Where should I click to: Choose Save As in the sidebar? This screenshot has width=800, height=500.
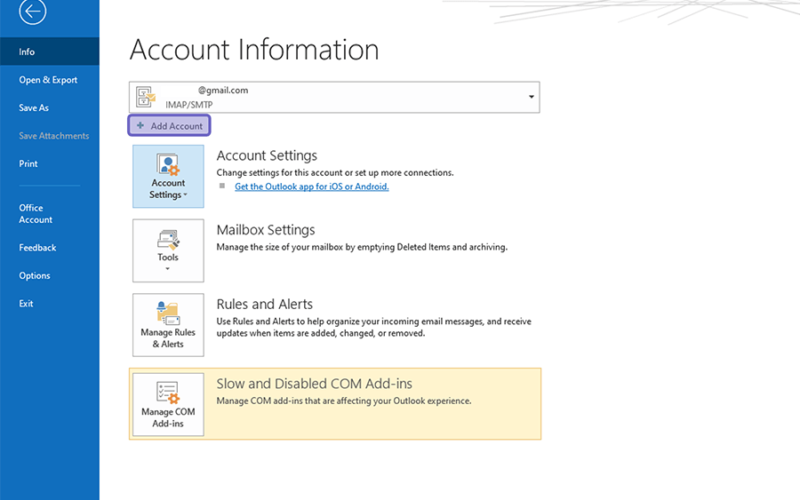pos(49,108)
